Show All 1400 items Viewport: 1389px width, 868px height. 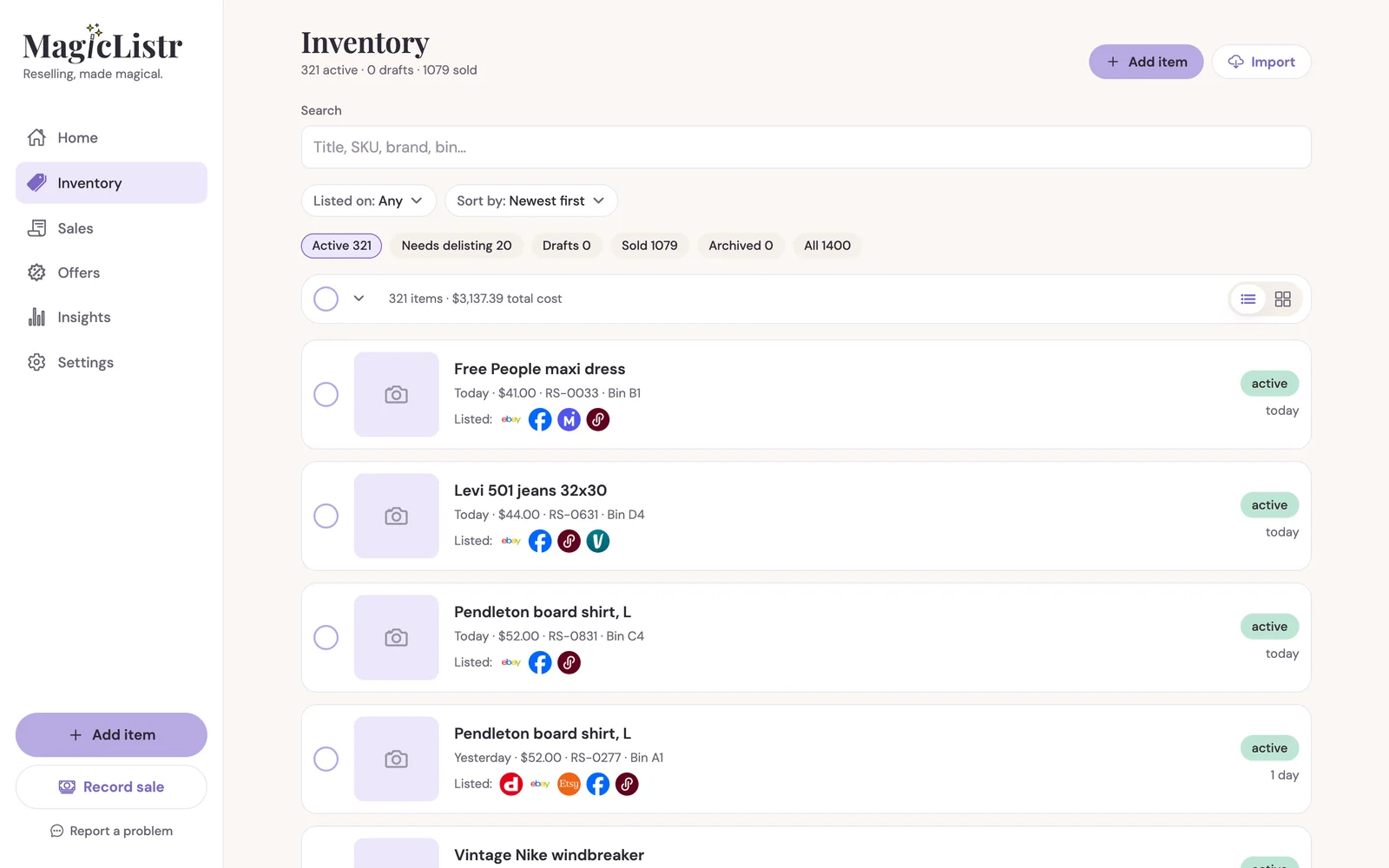[x=827, y=246]
